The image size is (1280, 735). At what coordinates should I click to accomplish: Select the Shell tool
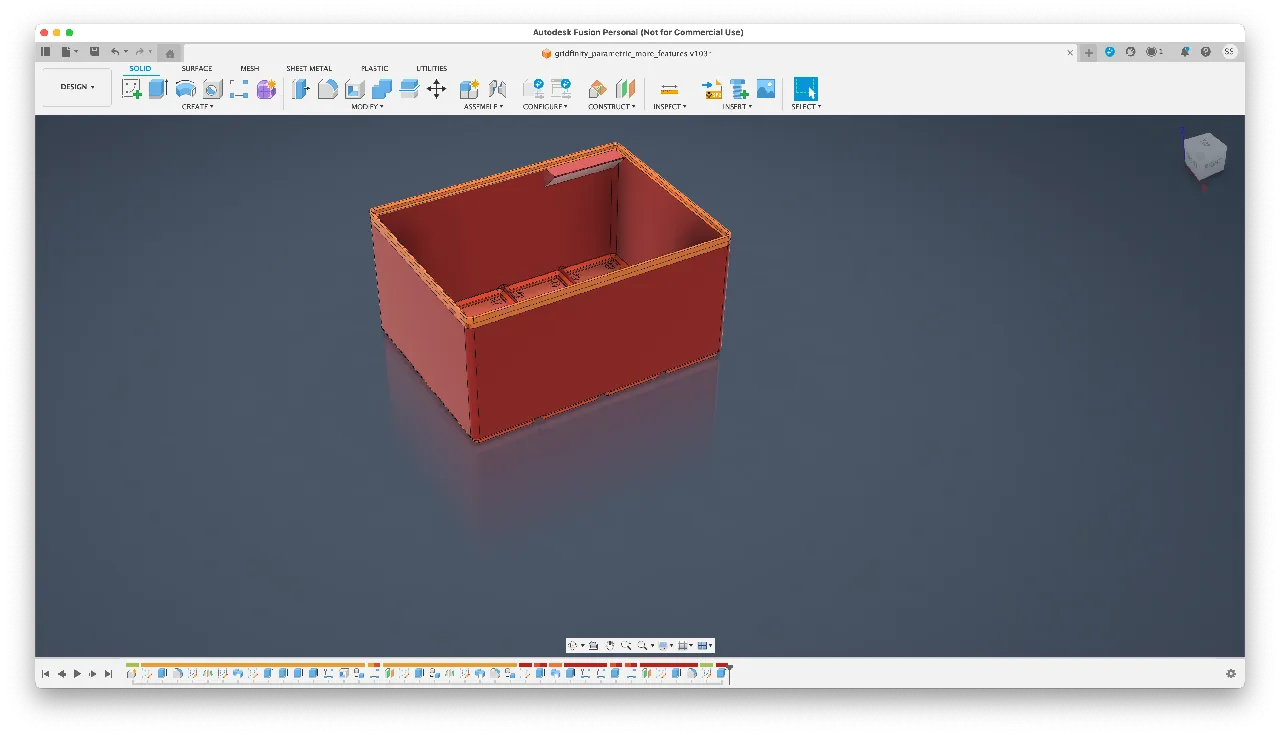click(x=354, y=89)
